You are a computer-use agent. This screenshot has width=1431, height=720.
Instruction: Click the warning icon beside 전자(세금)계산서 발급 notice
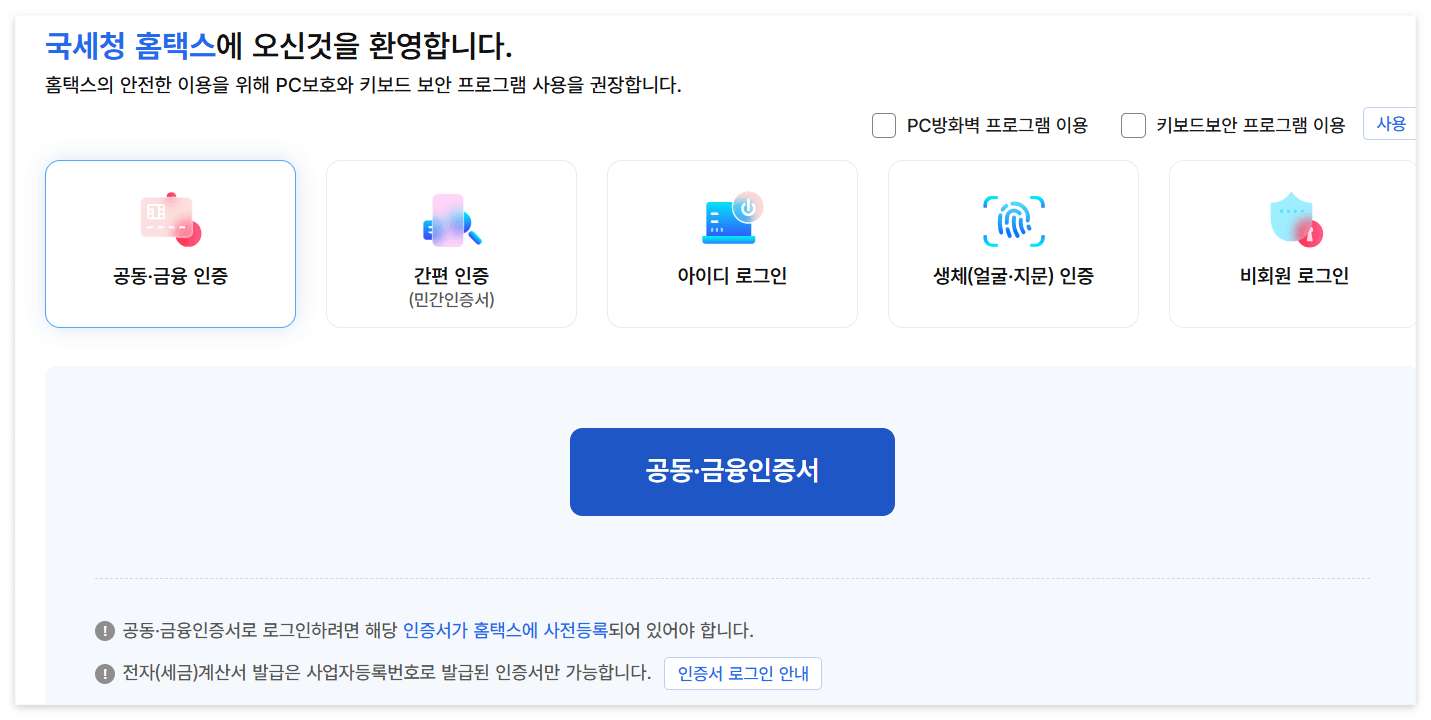[x=105, y=673]
